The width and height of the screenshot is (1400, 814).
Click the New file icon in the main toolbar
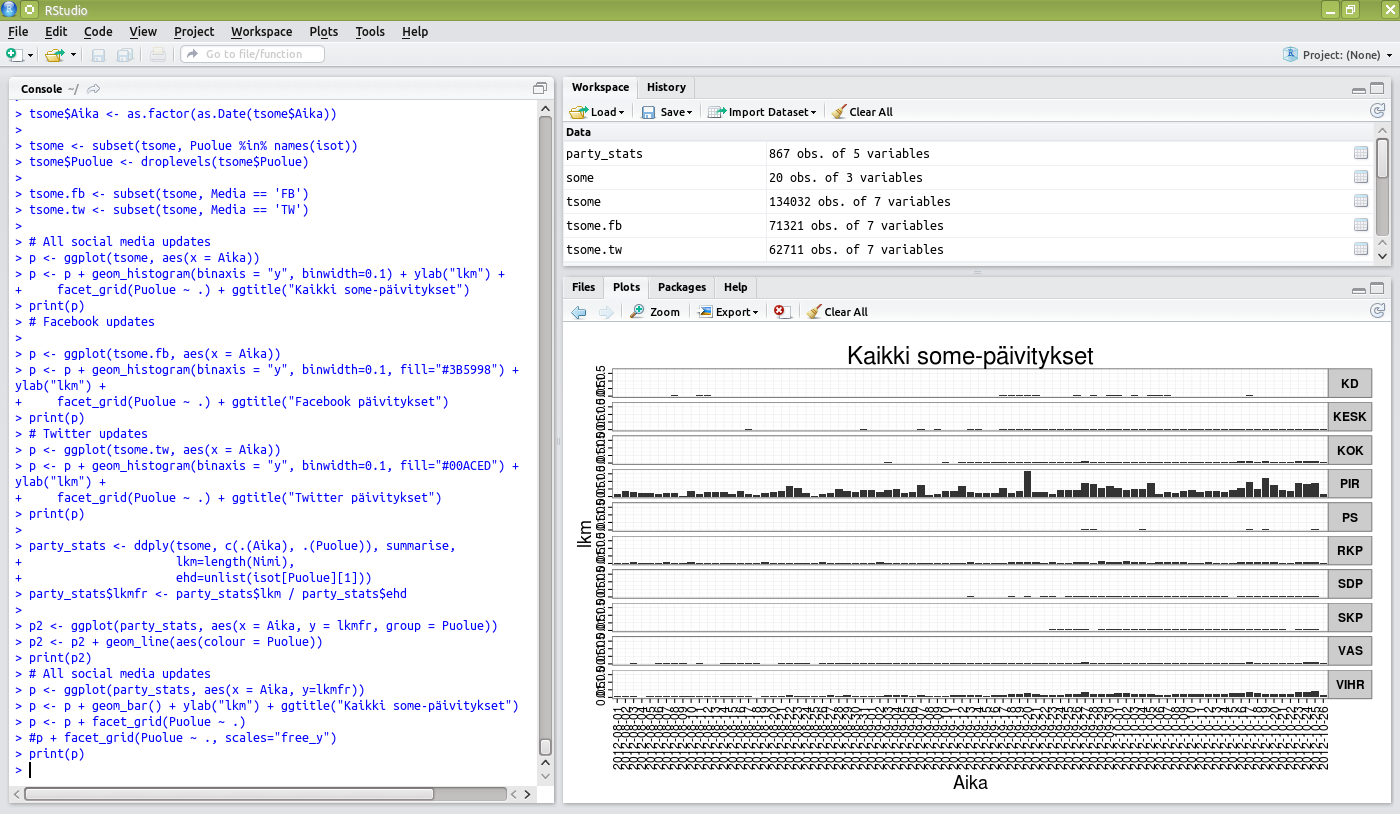[x=13, y=54]
